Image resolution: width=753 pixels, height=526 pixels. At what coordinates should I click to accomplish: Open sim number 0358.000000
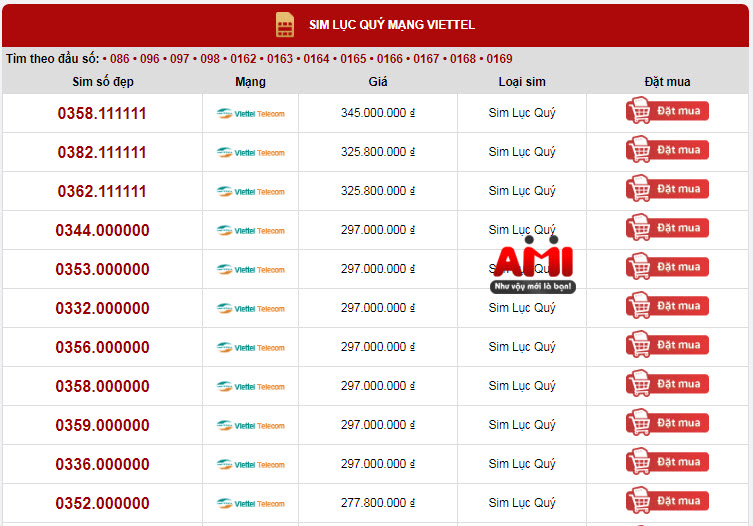(102, 386)
